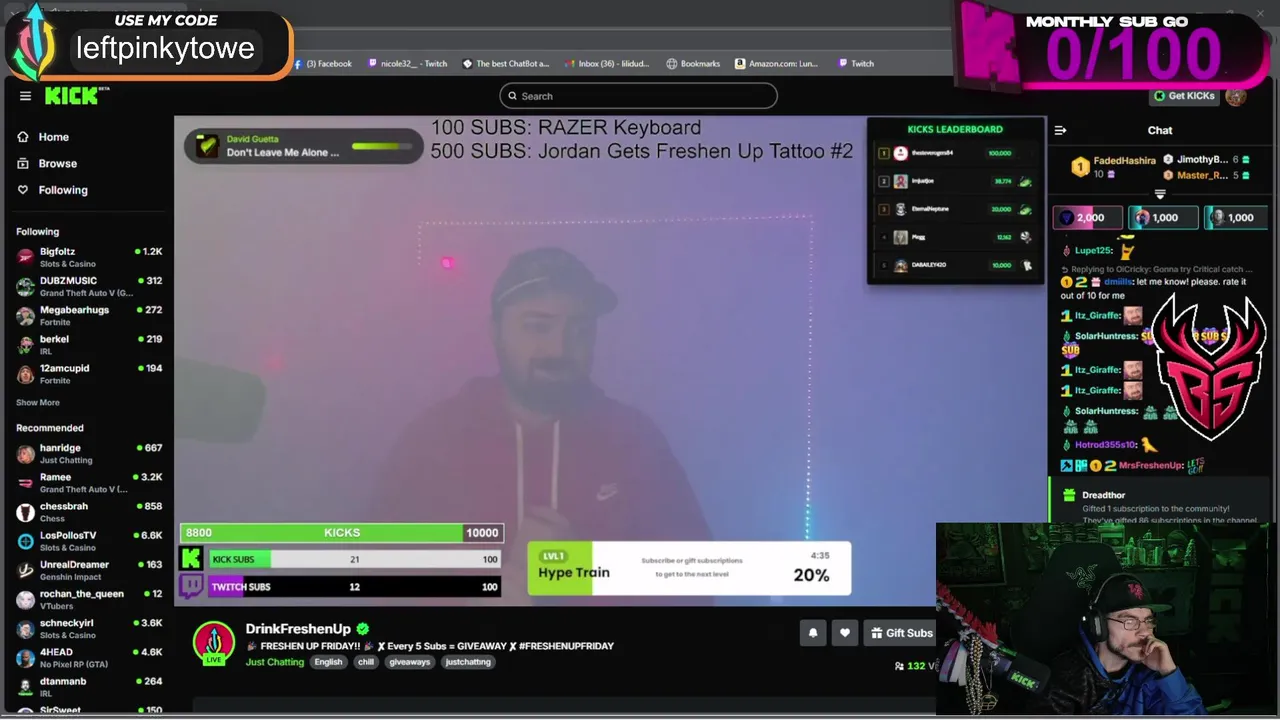Click the KICK SUBS progress bar
Screen dimensions: 1280x720
click(354, 559)
